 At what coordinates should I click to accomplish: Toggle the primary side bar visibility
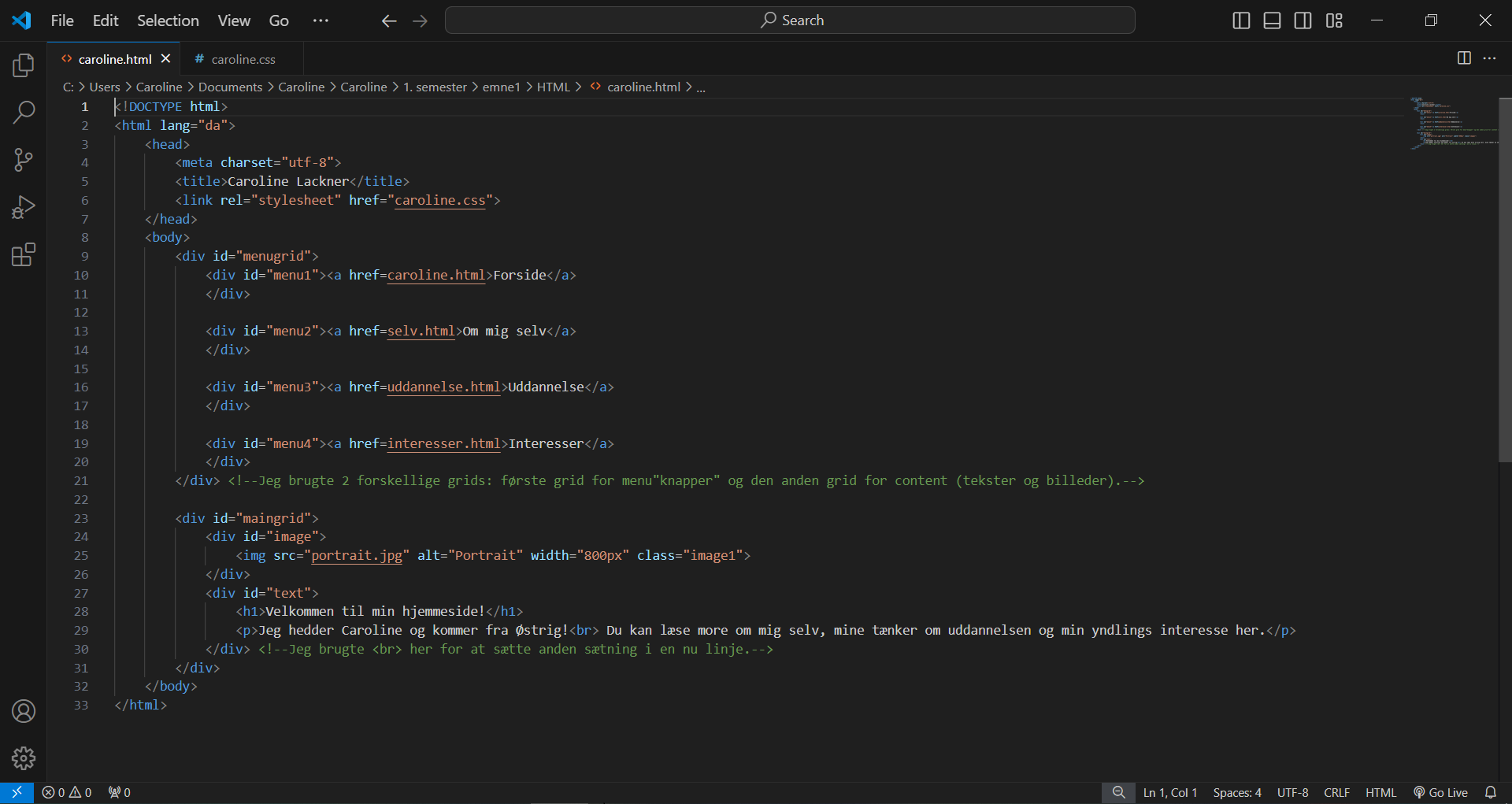coord(1241,20)
